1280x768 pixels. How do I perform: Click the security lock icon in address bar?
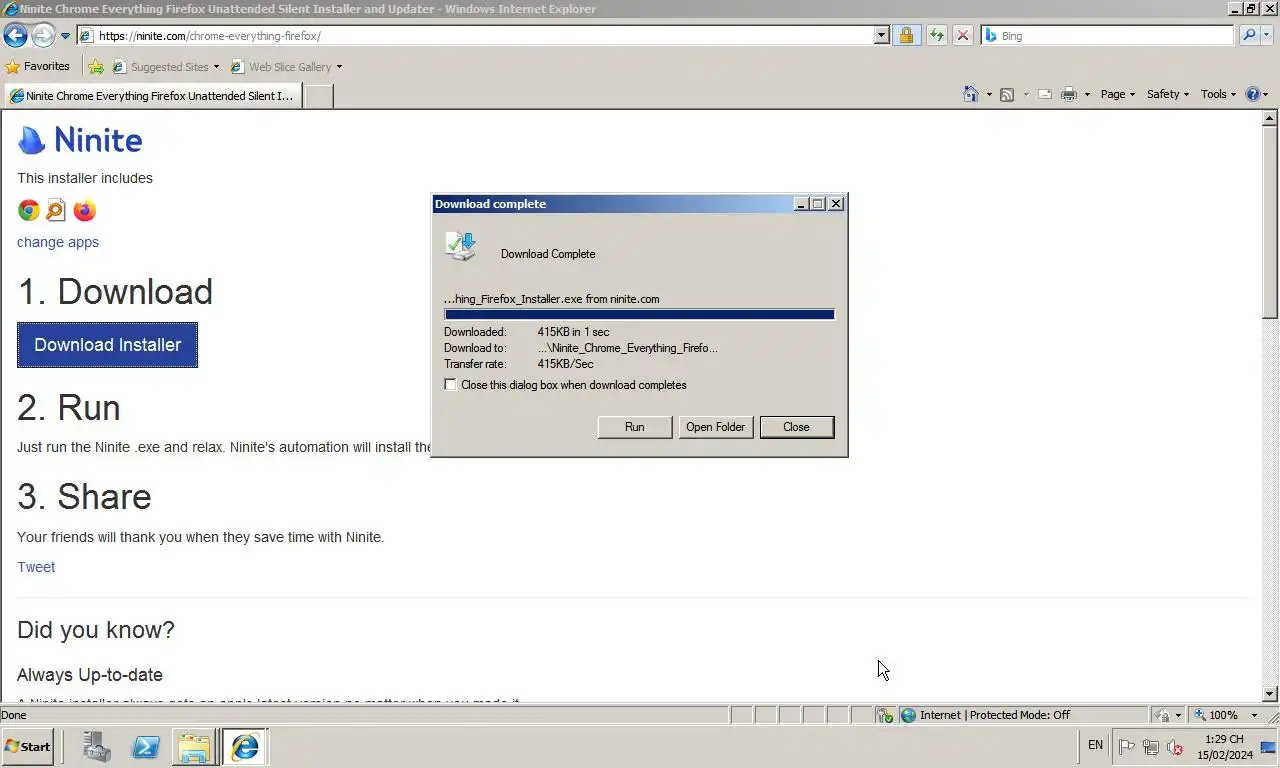(x=906, y=36)
